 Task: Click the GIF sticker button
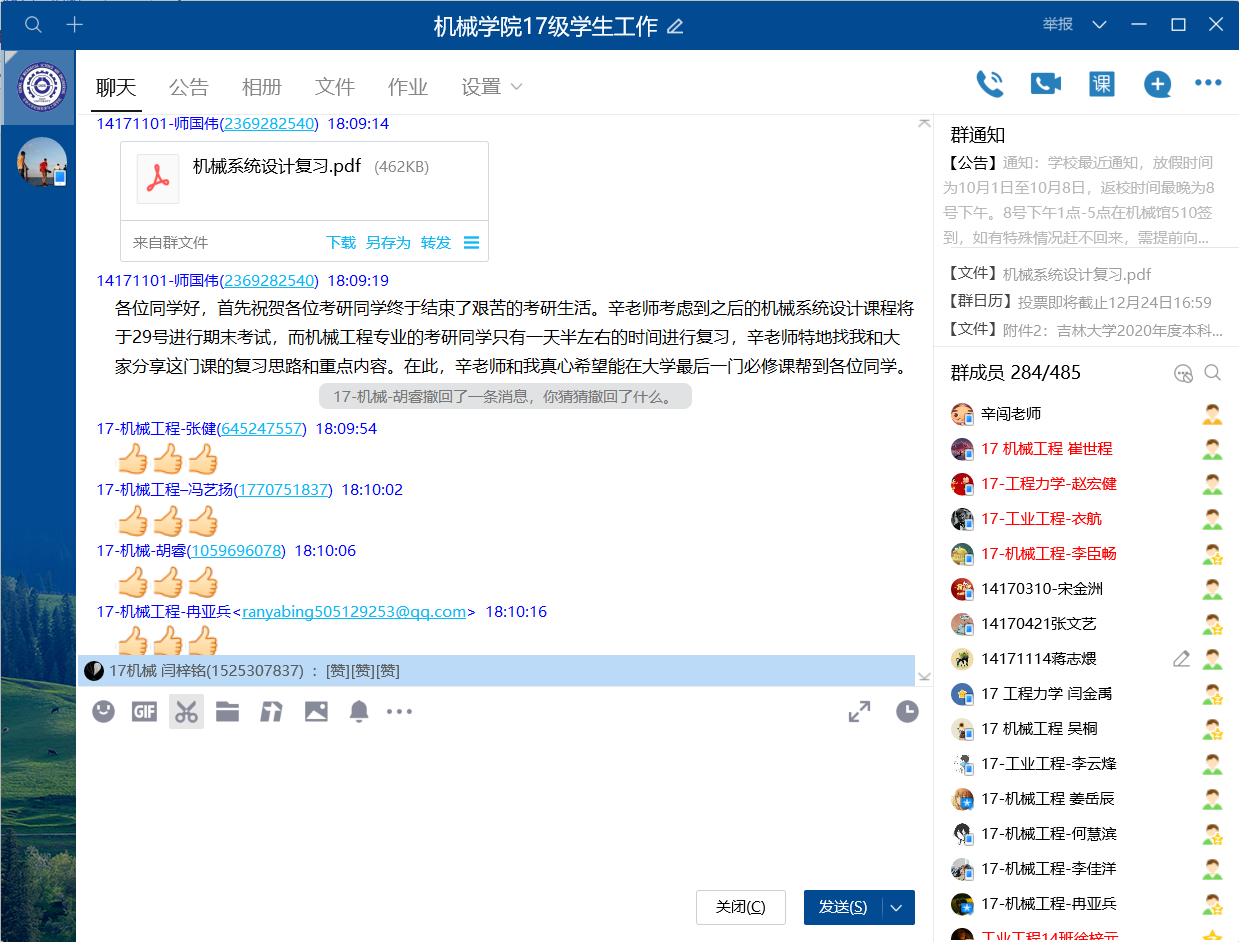(144, 712)
